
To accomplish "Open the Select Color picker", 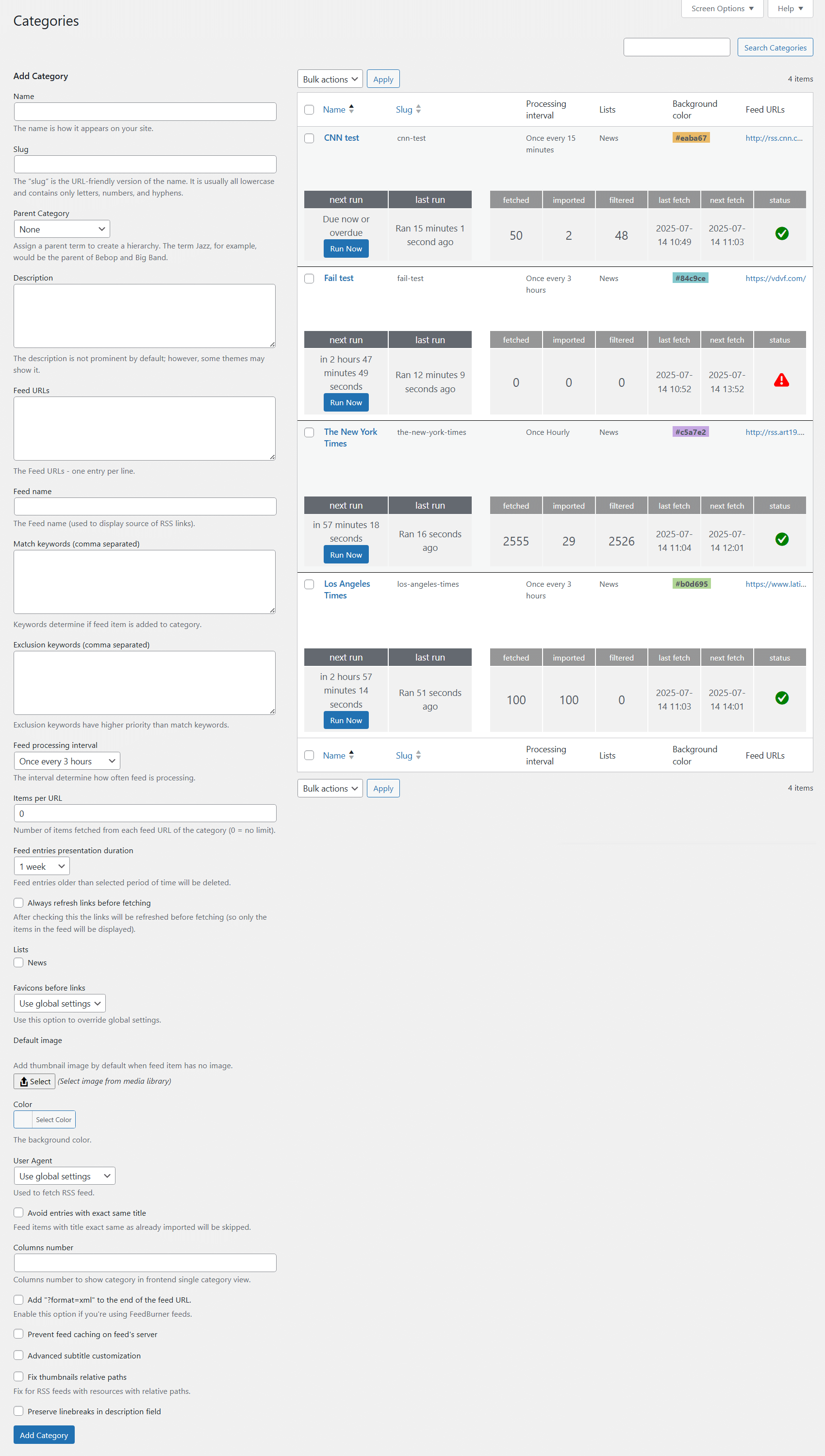I will (45, 1120).
